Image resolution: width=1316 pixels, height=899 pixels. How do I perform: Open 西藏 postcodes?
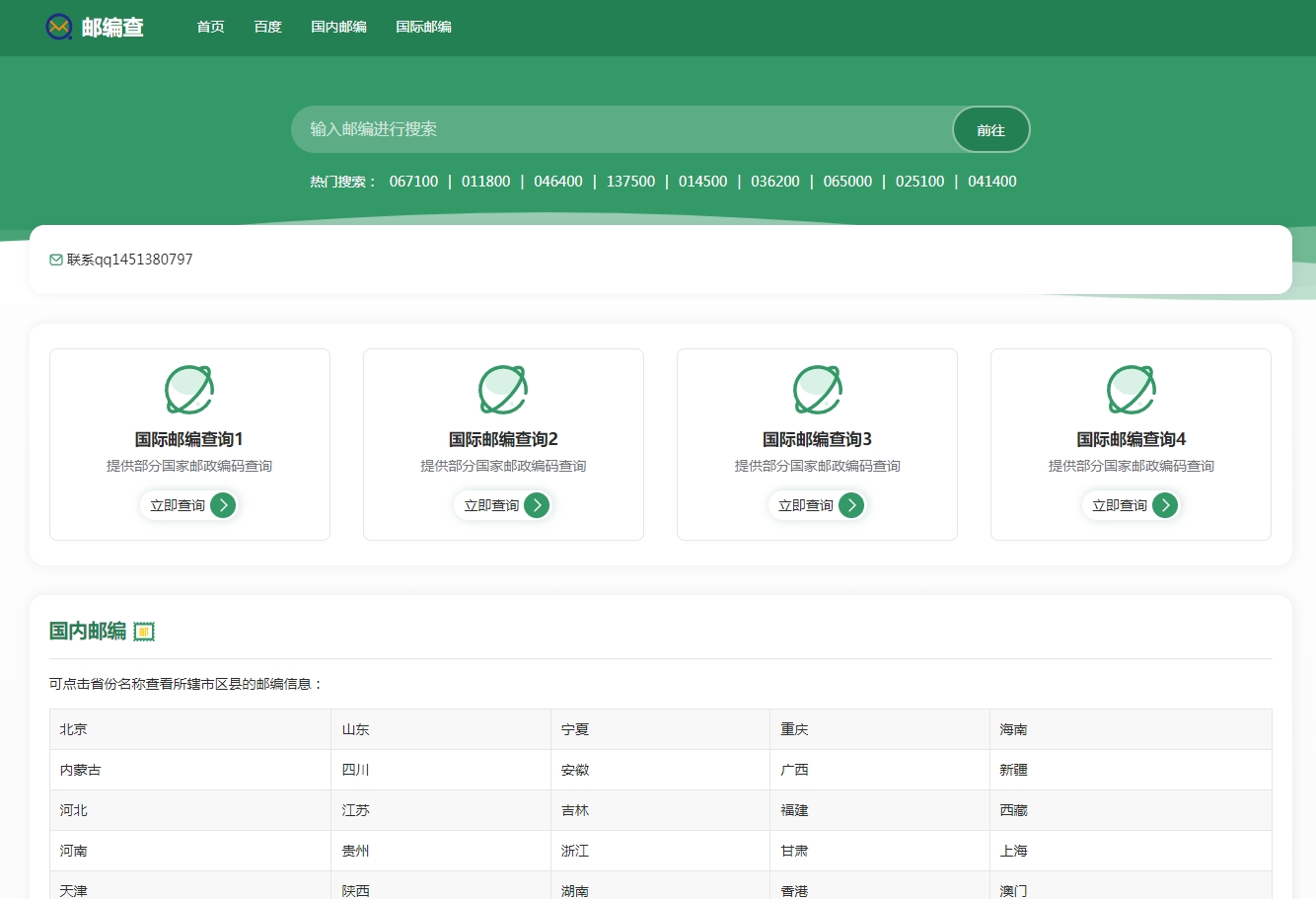click(1013, 810)
